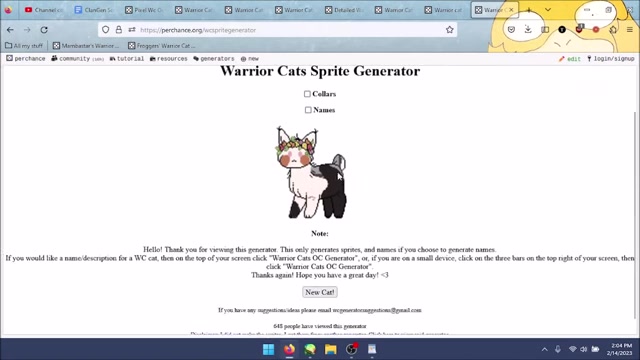
Task: Click the Windows Start button
Action: 269,349
